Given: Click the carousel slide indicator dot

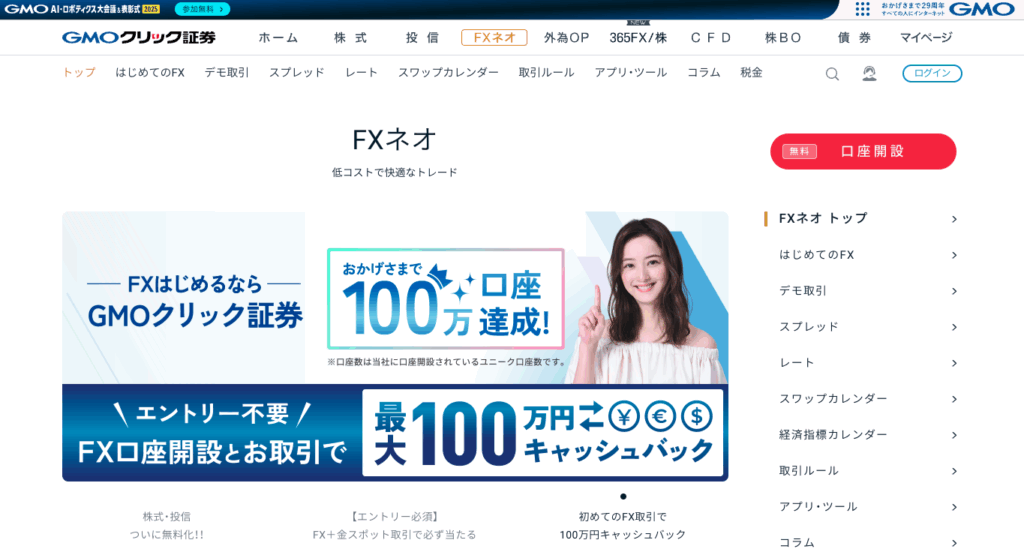Looking at the screenshot, I should pos(623,497).
